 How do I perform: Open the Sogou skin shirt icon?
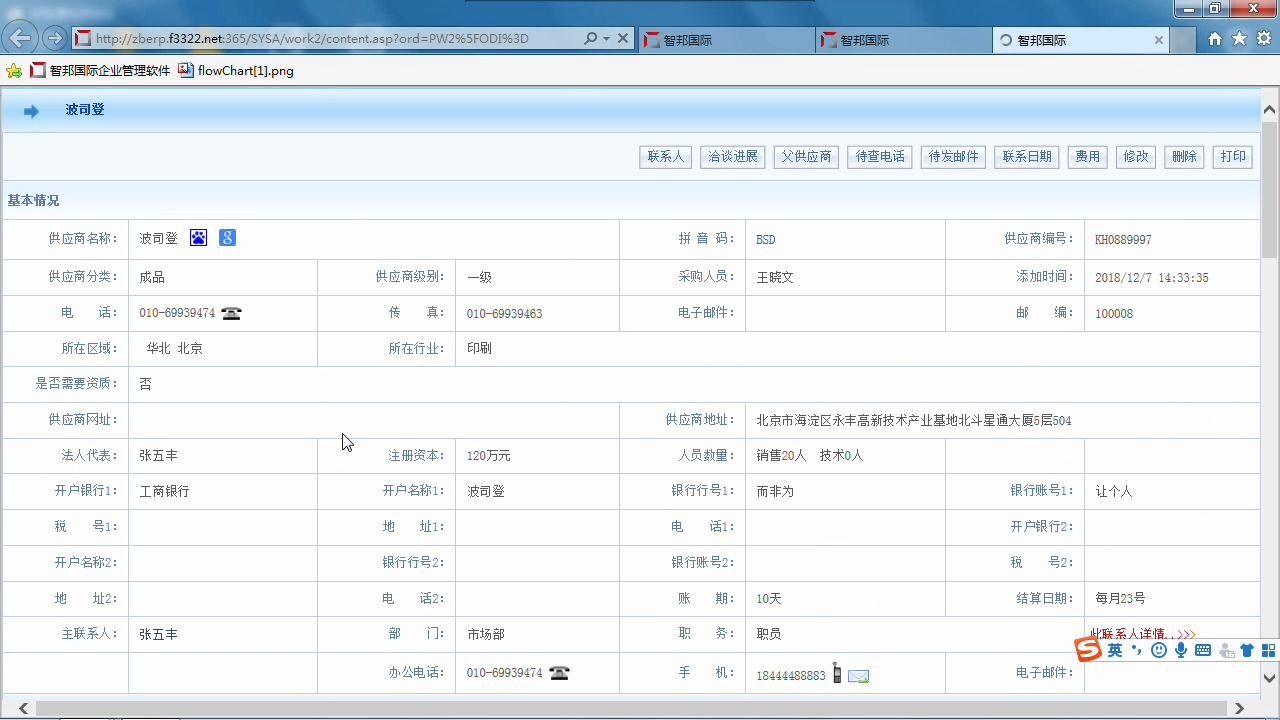(x=1247, y=650)
